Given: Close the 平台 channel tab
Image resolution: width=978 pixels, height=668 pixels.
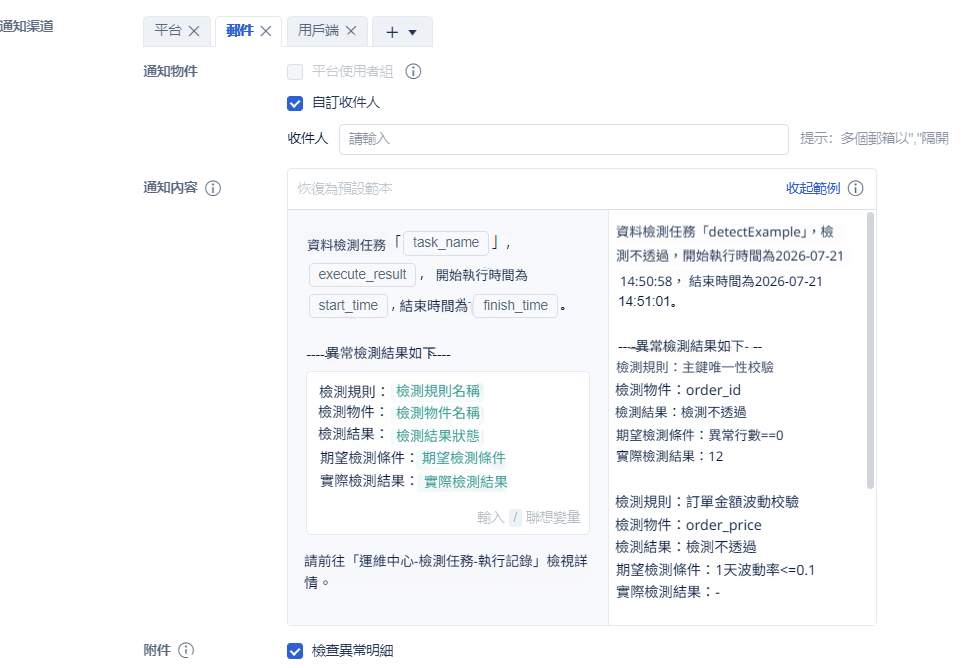Looking at the screenshot, I should [x=194, y=31].
